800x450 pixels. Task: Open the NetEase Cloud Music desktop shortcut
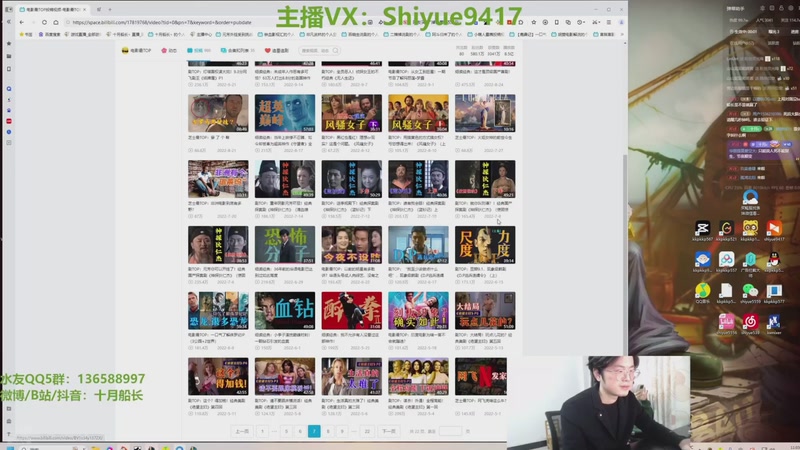point(749,322)
